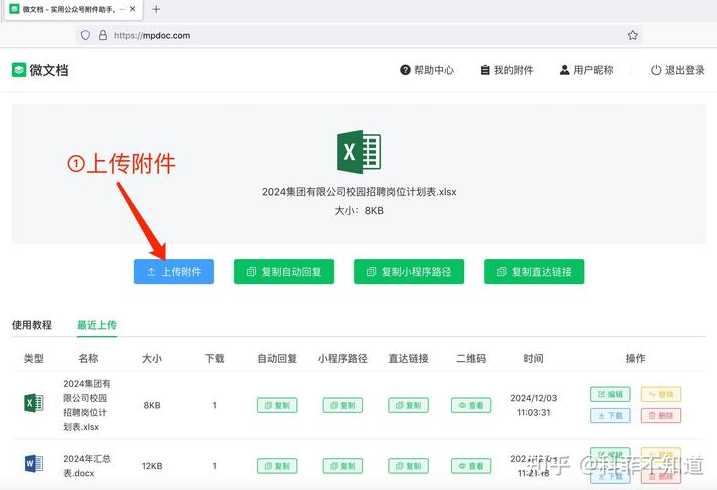Viewport: 717px width, 490px height.
Task: Click red 删除 button in the xlsx row
Action: [661, 415]
